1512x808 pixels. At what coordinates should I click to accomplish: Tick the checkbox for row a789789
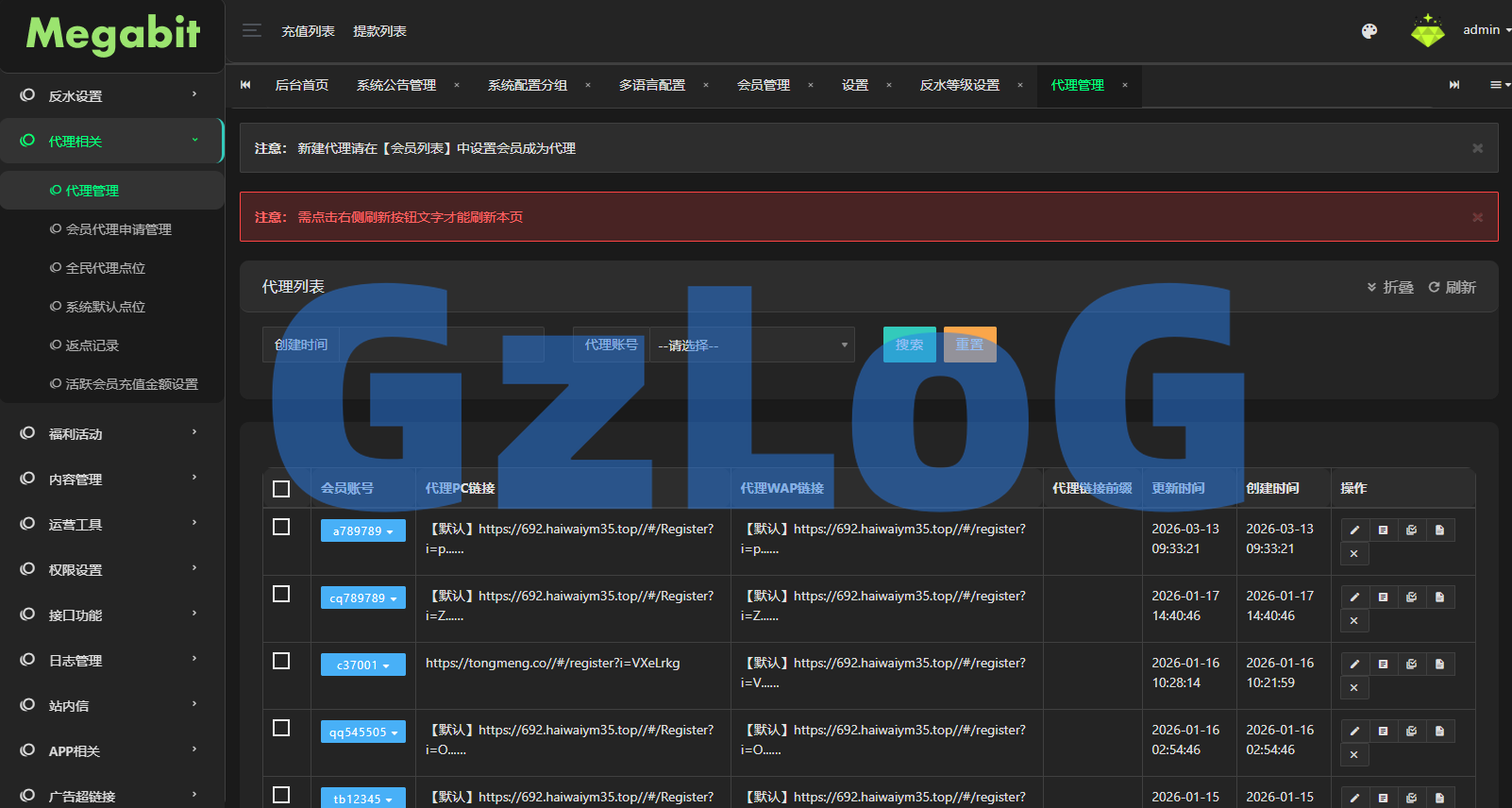281,527
